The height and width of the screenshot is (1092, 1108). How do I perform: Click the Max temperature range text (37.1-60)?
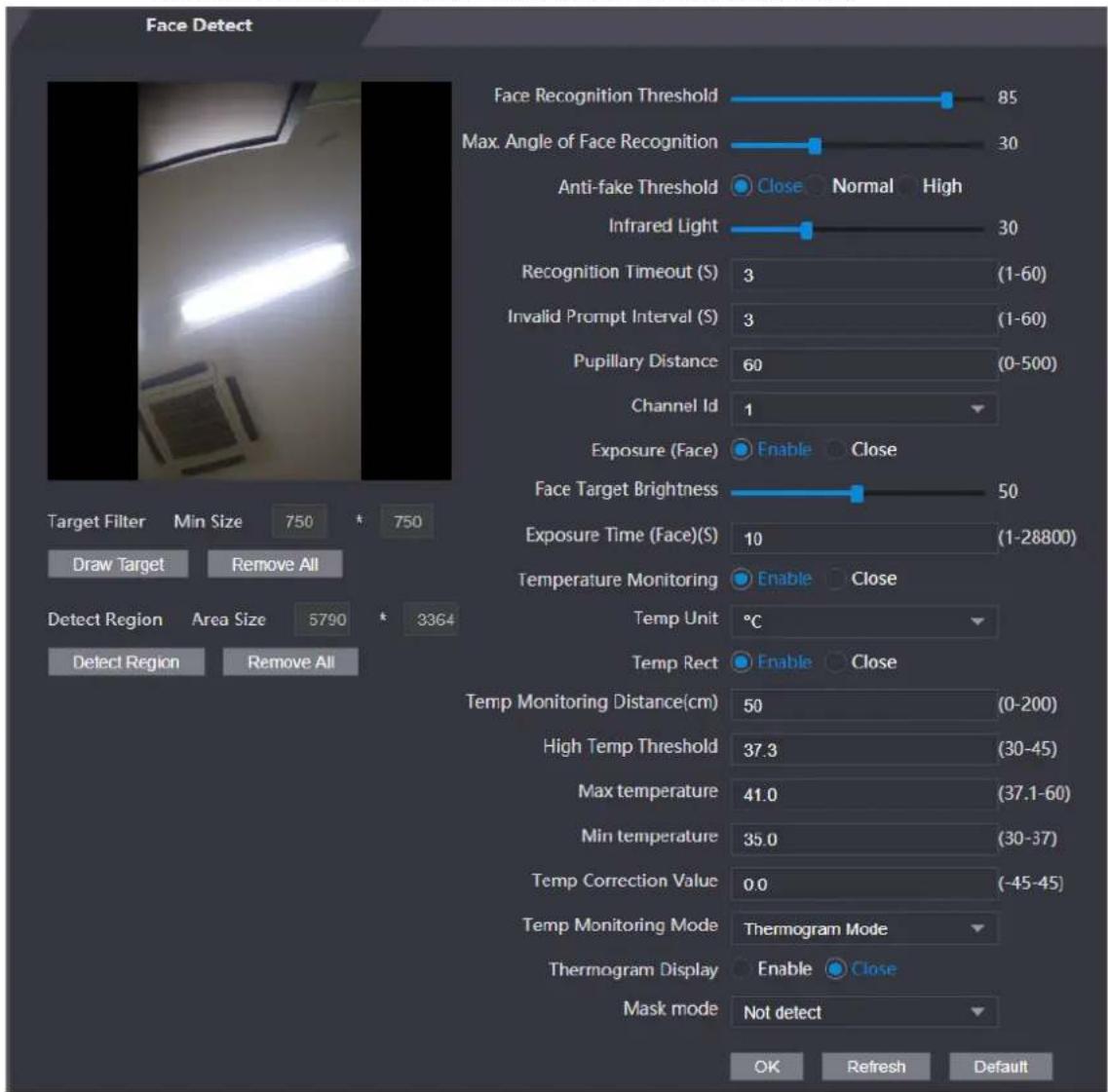point(1034,793)
